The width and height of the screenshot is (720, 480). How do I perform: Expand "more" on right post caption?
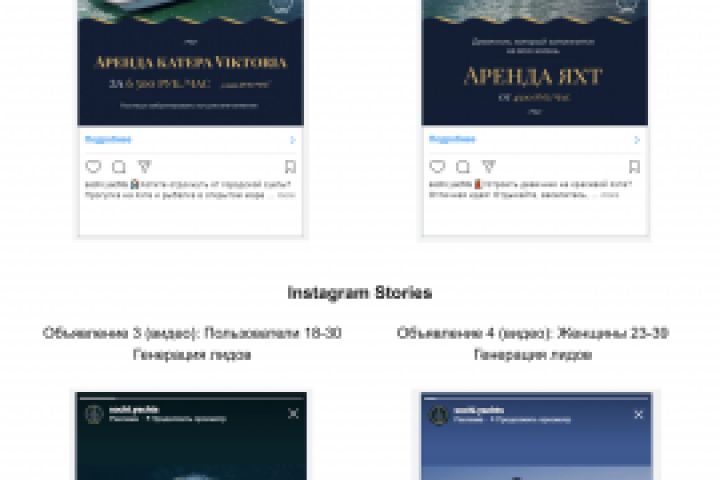tap(609, 195)
